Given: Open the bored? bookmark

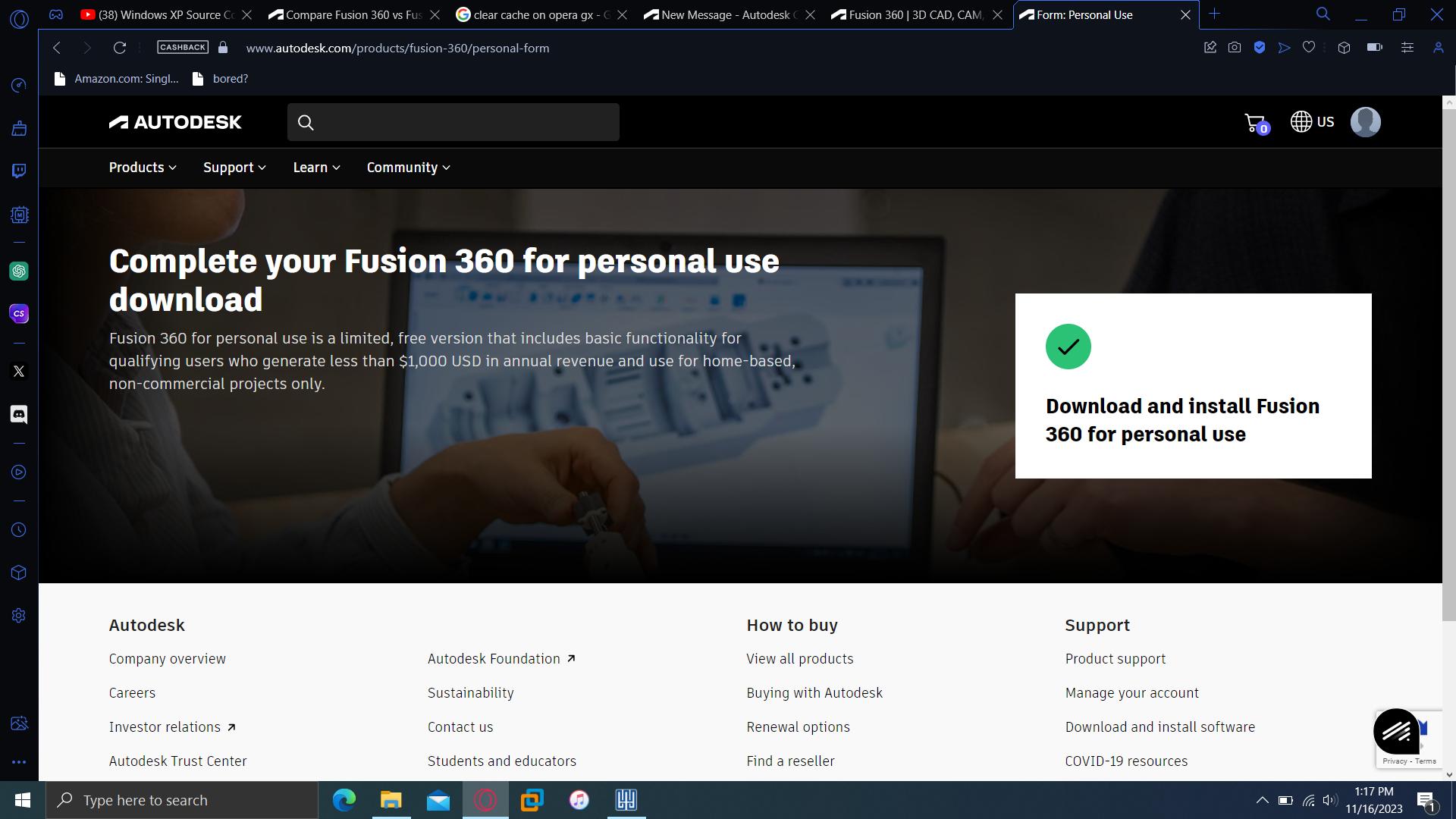Looking at the screenshot, I should click(221, 79).
